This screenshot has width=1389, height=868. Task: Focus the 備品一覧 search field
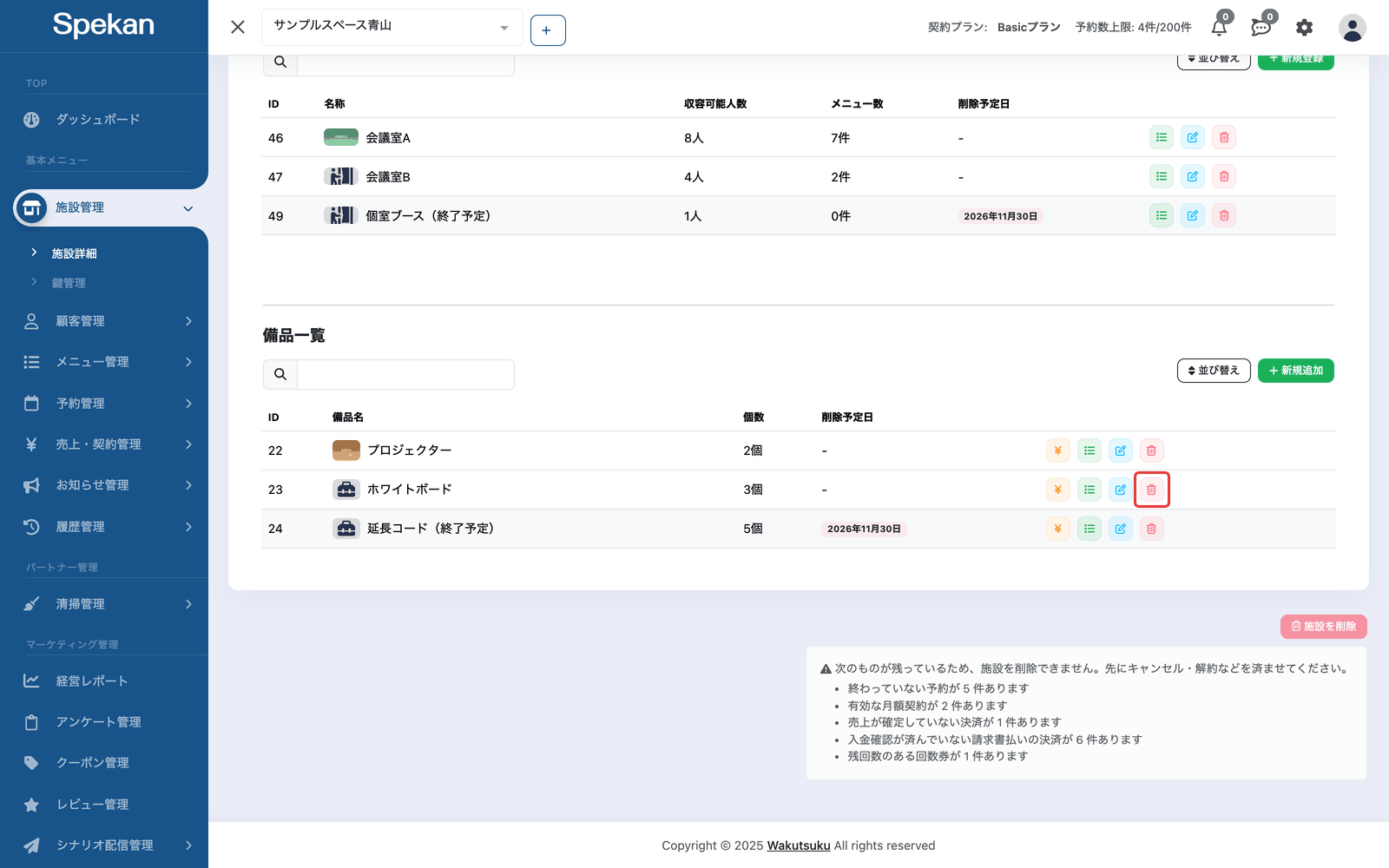click(405, 374)
